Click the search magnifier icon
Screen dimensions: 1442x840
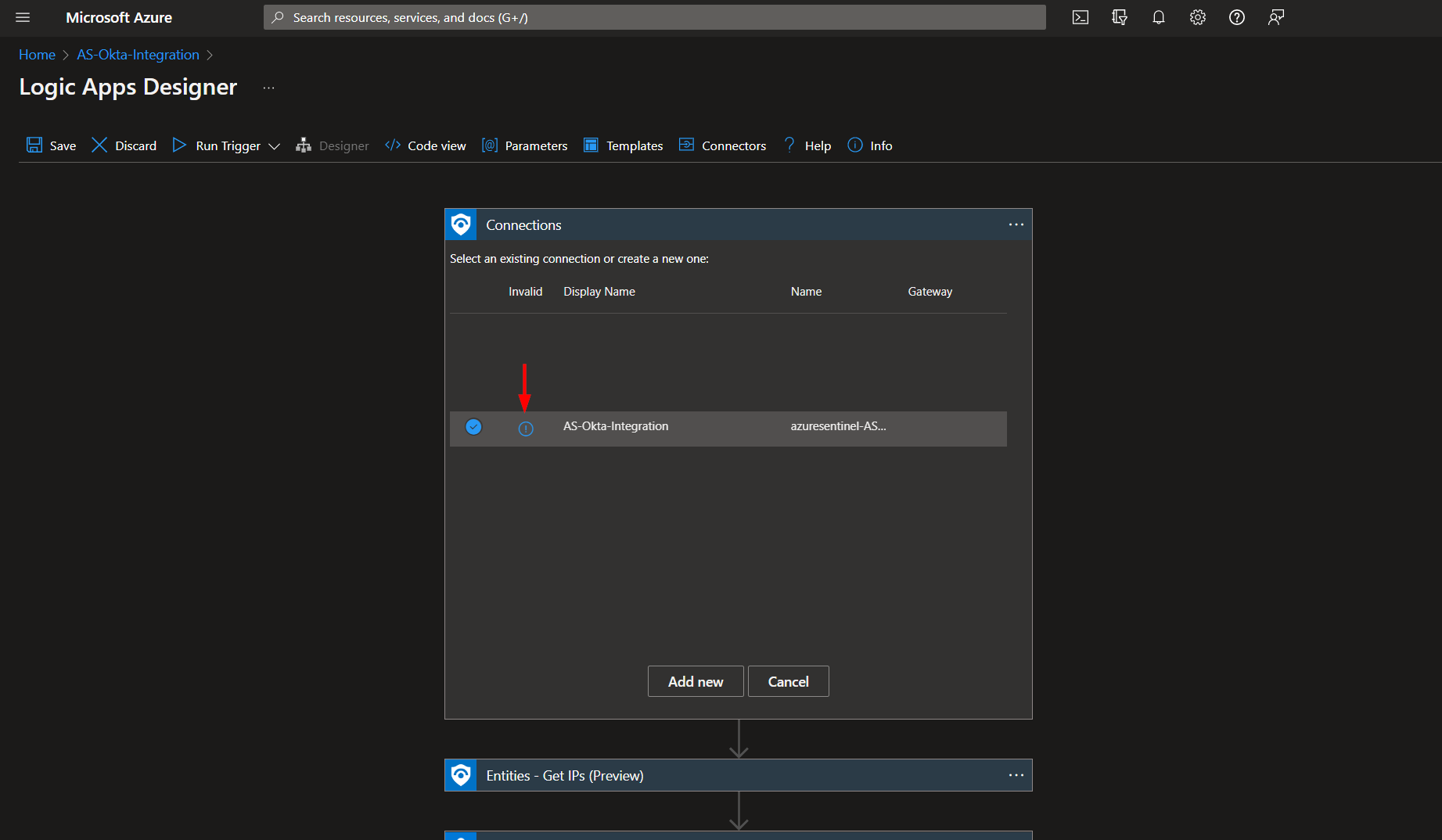(278, 17)
